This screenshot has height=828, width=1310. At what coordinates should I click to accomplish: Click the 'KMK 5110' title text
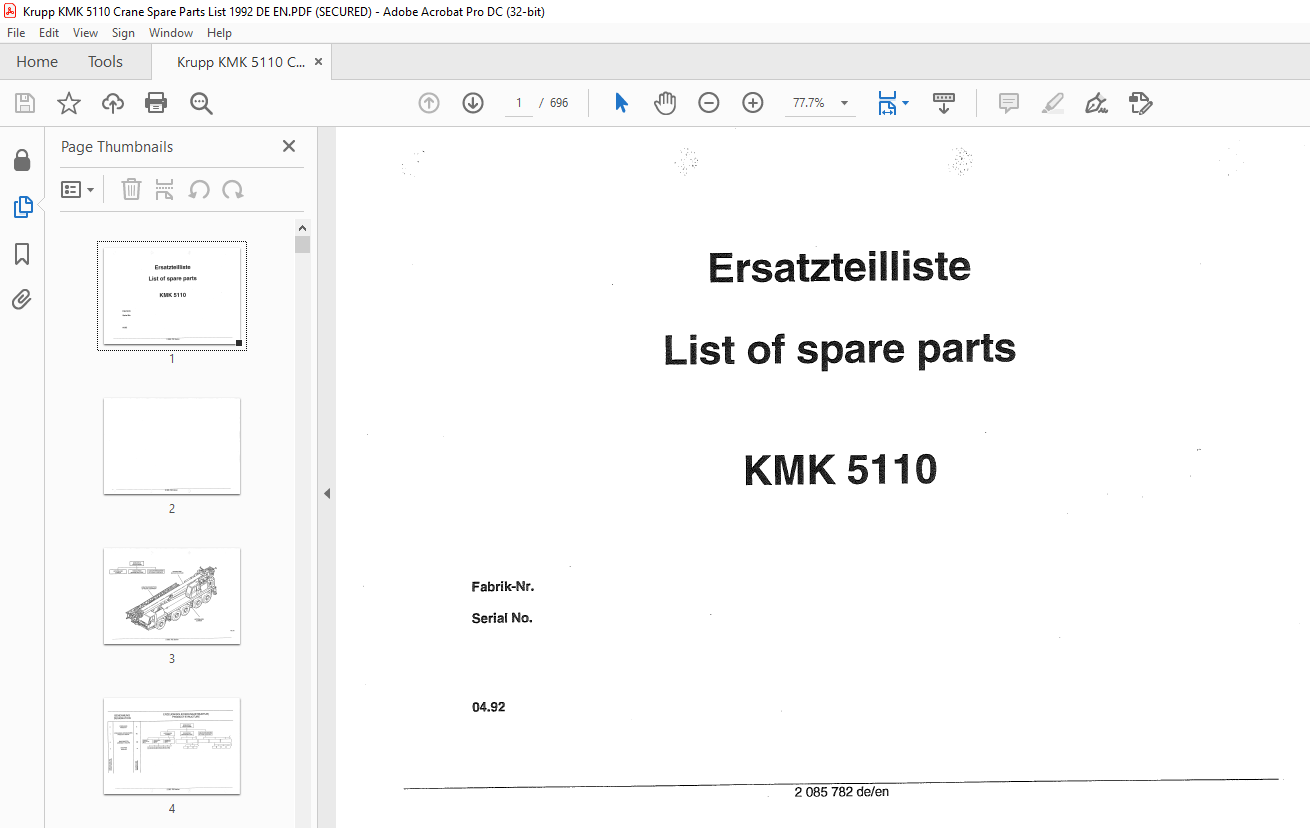click(840, 470)
